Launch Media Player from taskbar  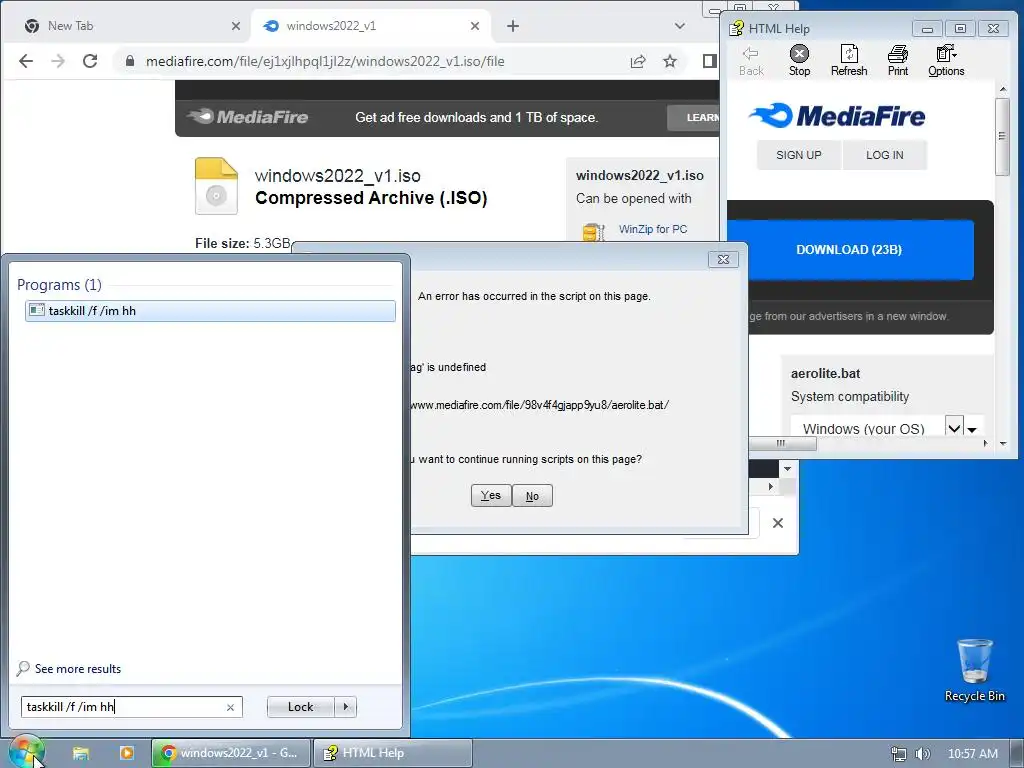coord(127,753)
